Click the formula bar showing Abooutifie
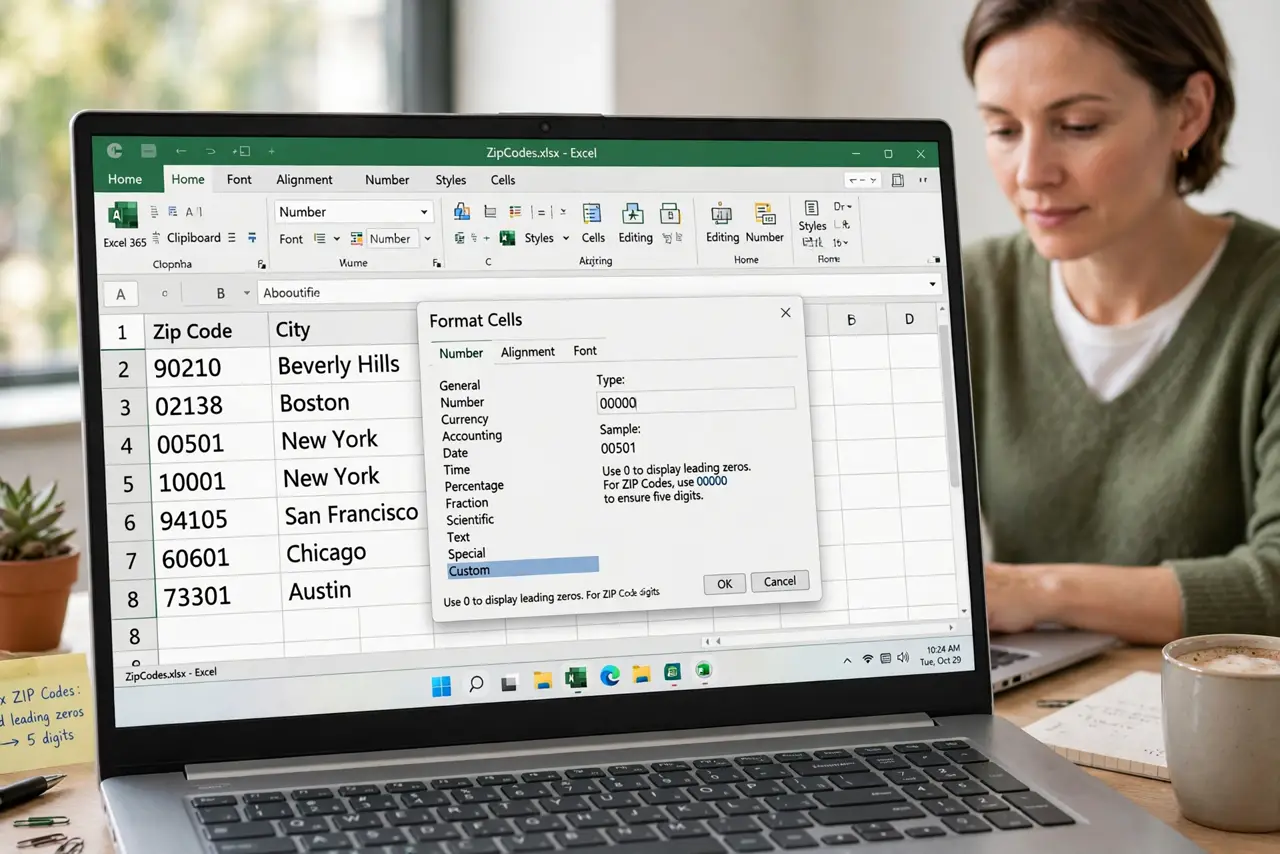Screen dimensions: 1280x854 click(599, 290)
